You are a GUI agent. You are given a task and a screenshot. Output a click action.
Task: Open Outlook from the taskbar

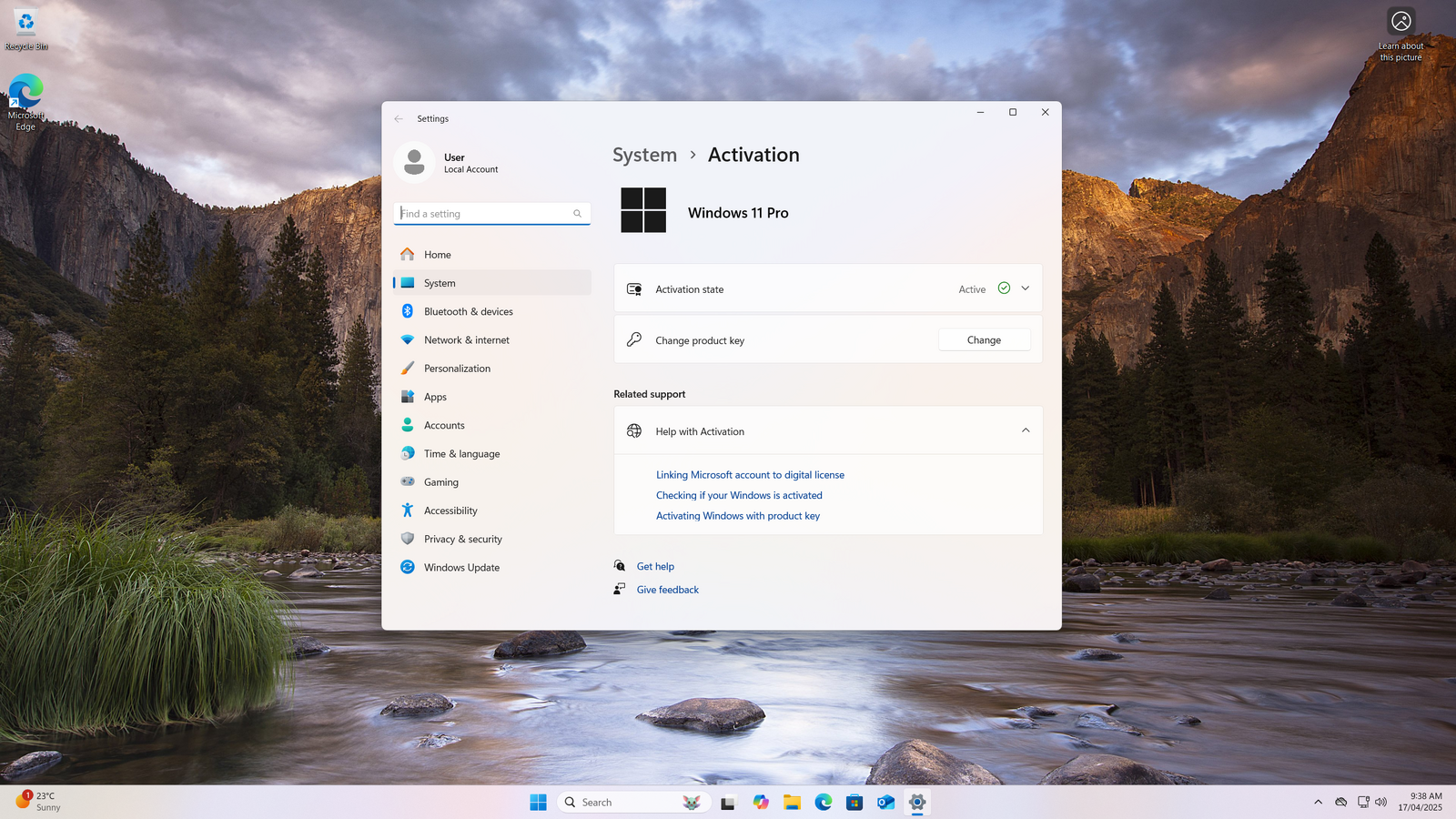886,802
